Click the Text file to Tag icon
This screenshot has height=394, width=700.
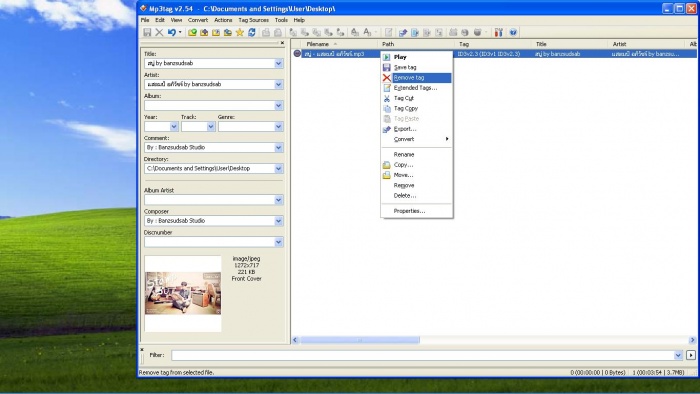click(329, 32)
